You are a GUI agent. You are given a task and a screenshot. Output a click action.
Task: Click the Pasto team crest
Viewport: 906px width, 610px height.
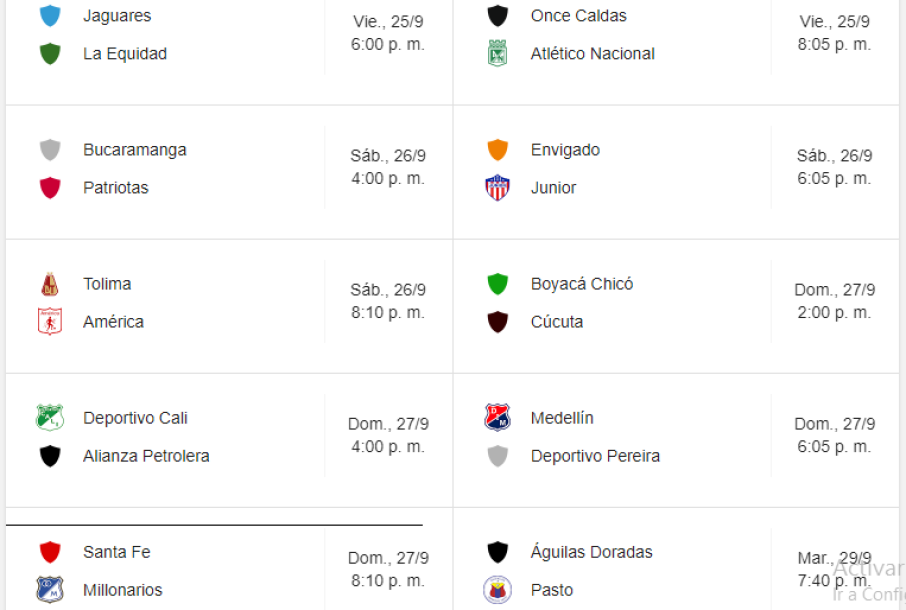[497, 590]
